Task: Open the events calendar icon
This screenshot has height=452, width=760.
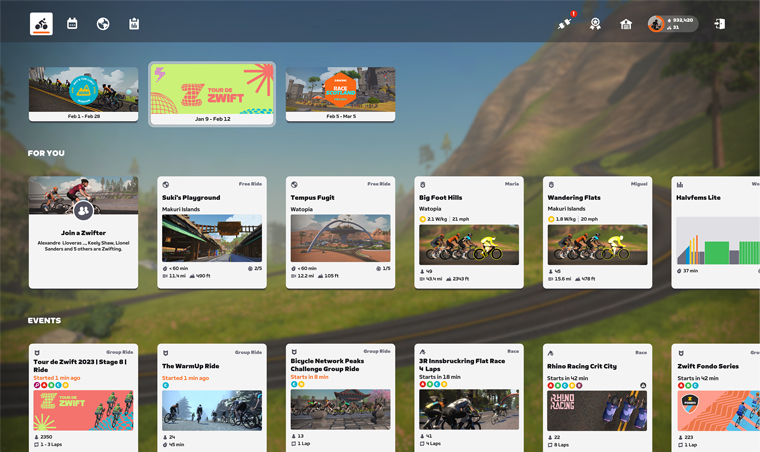Action: tap(72, 24)
